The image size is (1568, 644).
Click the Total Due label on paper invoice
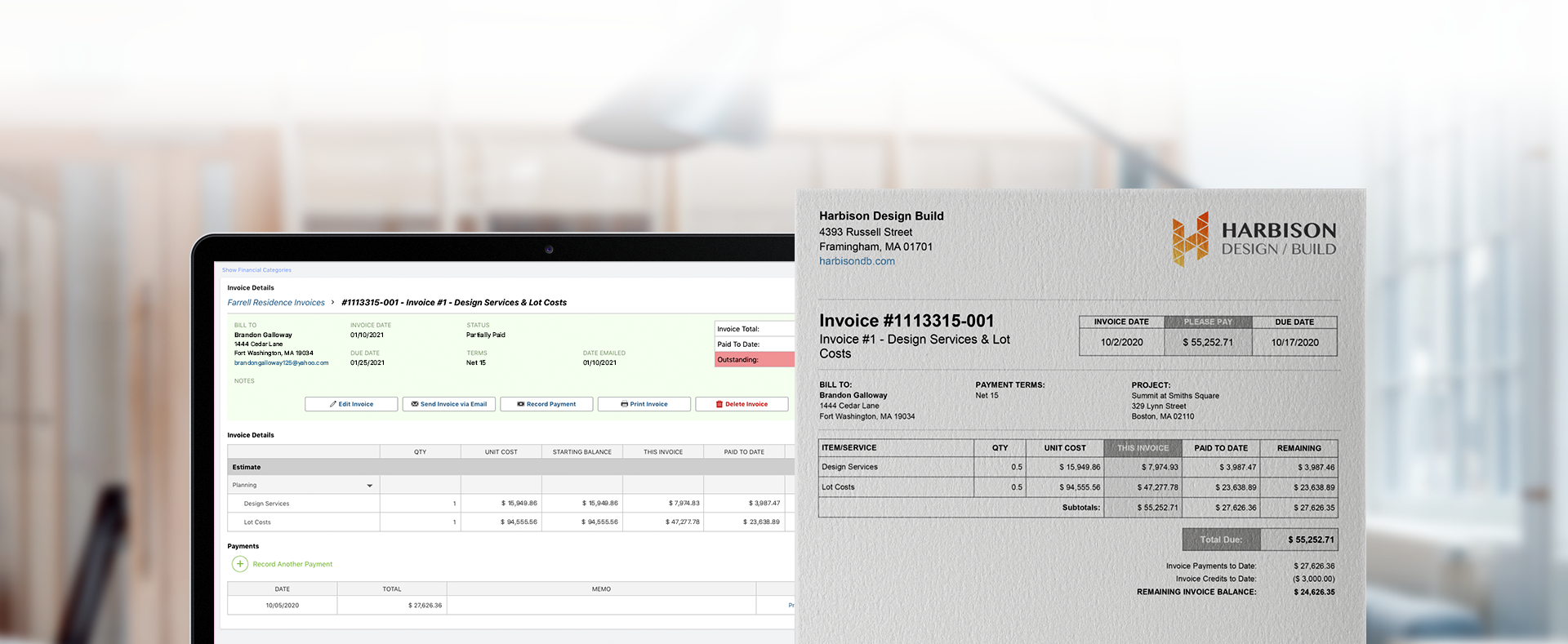point(1221,540)
